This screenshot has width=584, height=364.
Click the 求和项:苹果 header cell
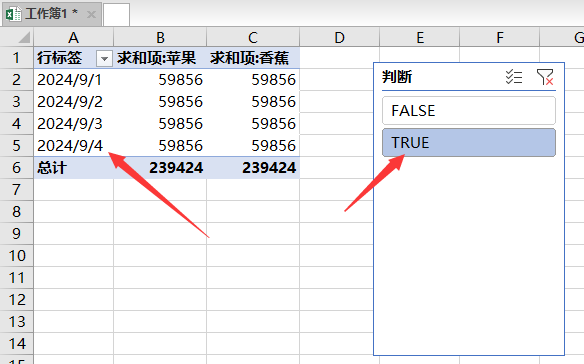pos(160,58)
